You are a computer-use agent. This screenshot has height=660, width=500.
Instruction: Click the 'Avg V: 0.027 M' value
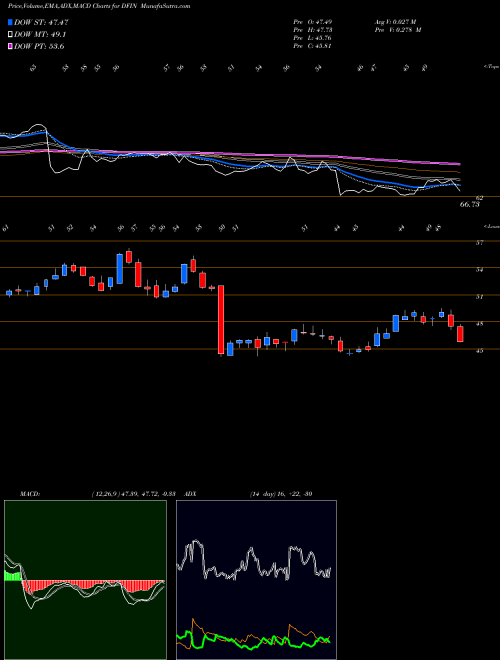coord(397,22)
